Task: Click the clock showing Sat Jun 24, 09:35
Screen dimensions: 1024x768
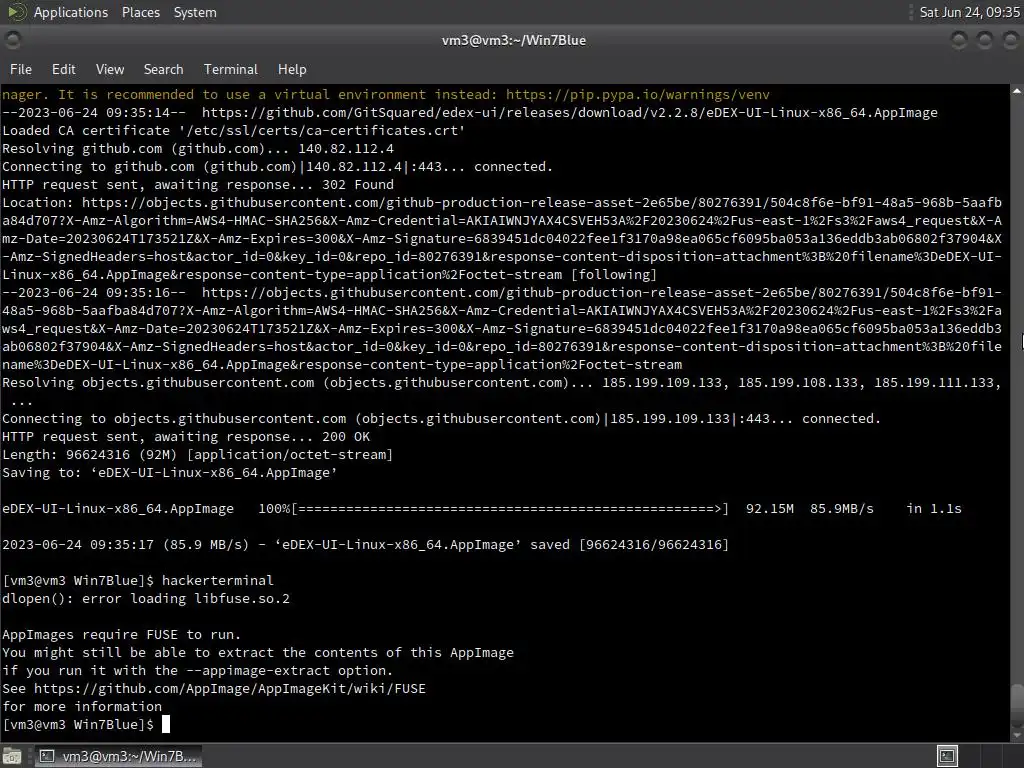Action: (969, 12)
